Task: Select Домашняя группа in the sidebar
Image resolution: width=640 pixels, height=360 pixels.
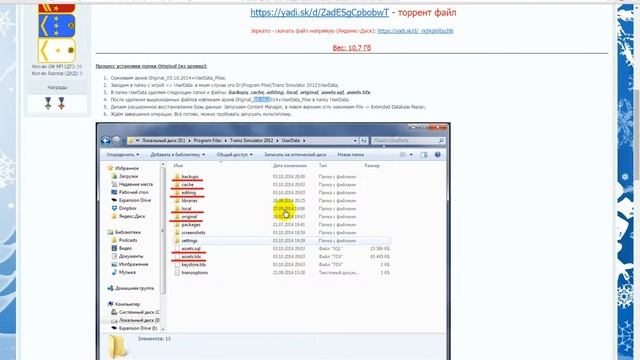Action: 131,288
